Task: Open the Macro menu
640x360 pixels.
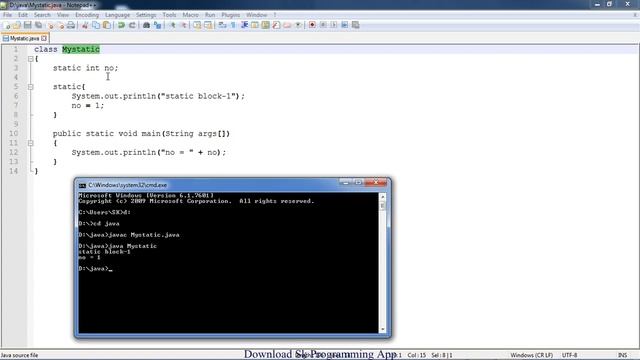Action: (190, 15)
